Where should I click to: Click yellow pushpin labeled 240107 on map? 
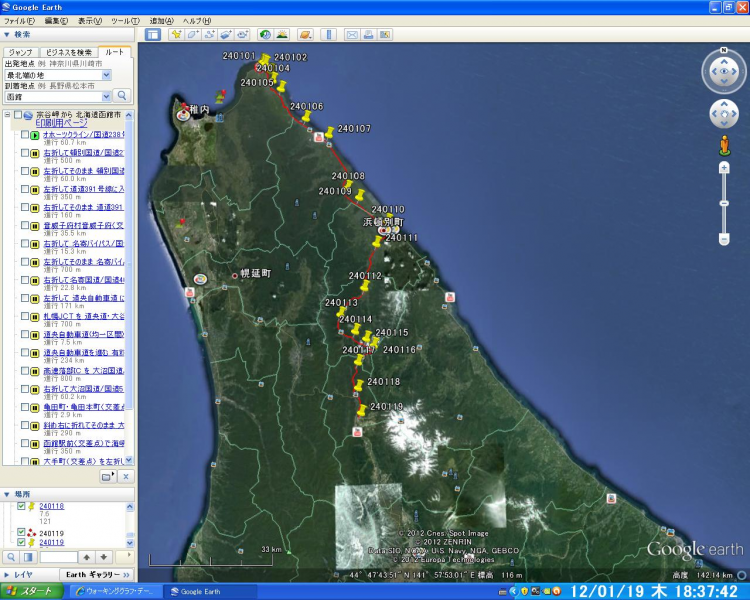click(330, 132)
